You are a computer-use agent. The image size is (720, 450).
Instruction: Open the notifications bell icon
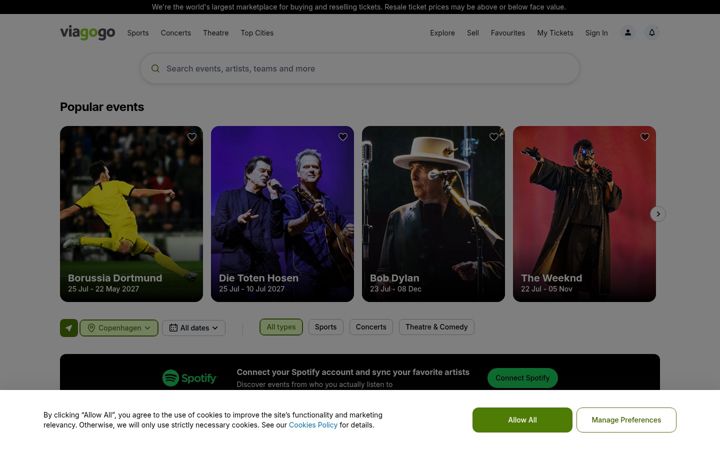pos(652,33)
